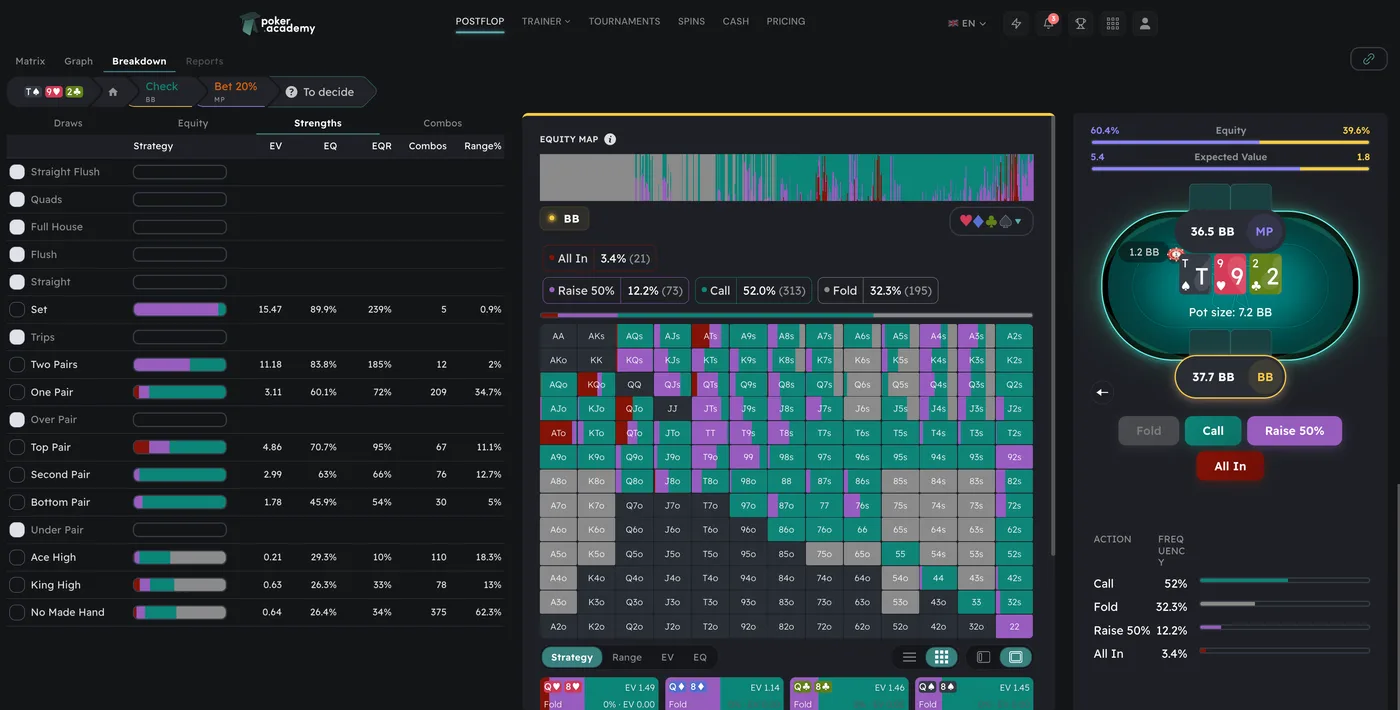
Task: Open the EN language dropdown
Action: (967, 23)
